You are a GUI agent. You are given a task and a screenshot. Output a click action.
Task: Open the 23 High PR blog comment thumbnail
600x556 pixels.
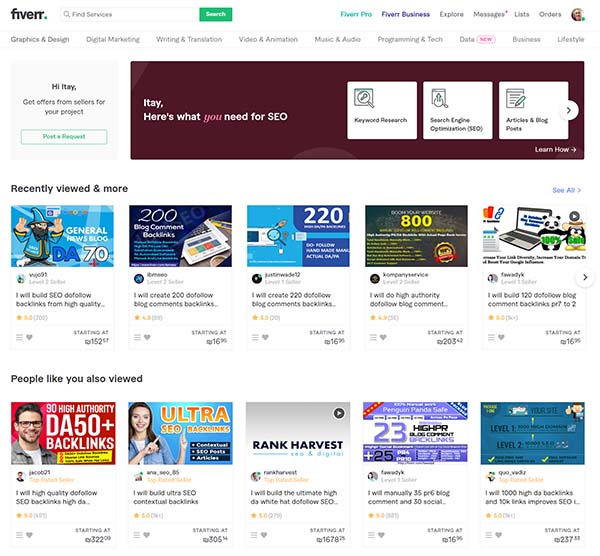[x=415, y=433]
